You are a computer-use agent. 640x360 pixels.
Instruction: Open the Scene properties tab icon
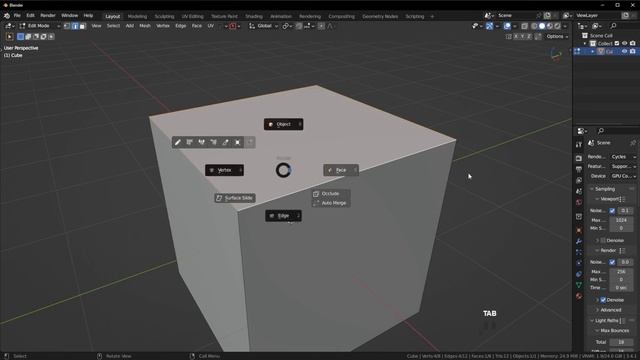(579, 191)
